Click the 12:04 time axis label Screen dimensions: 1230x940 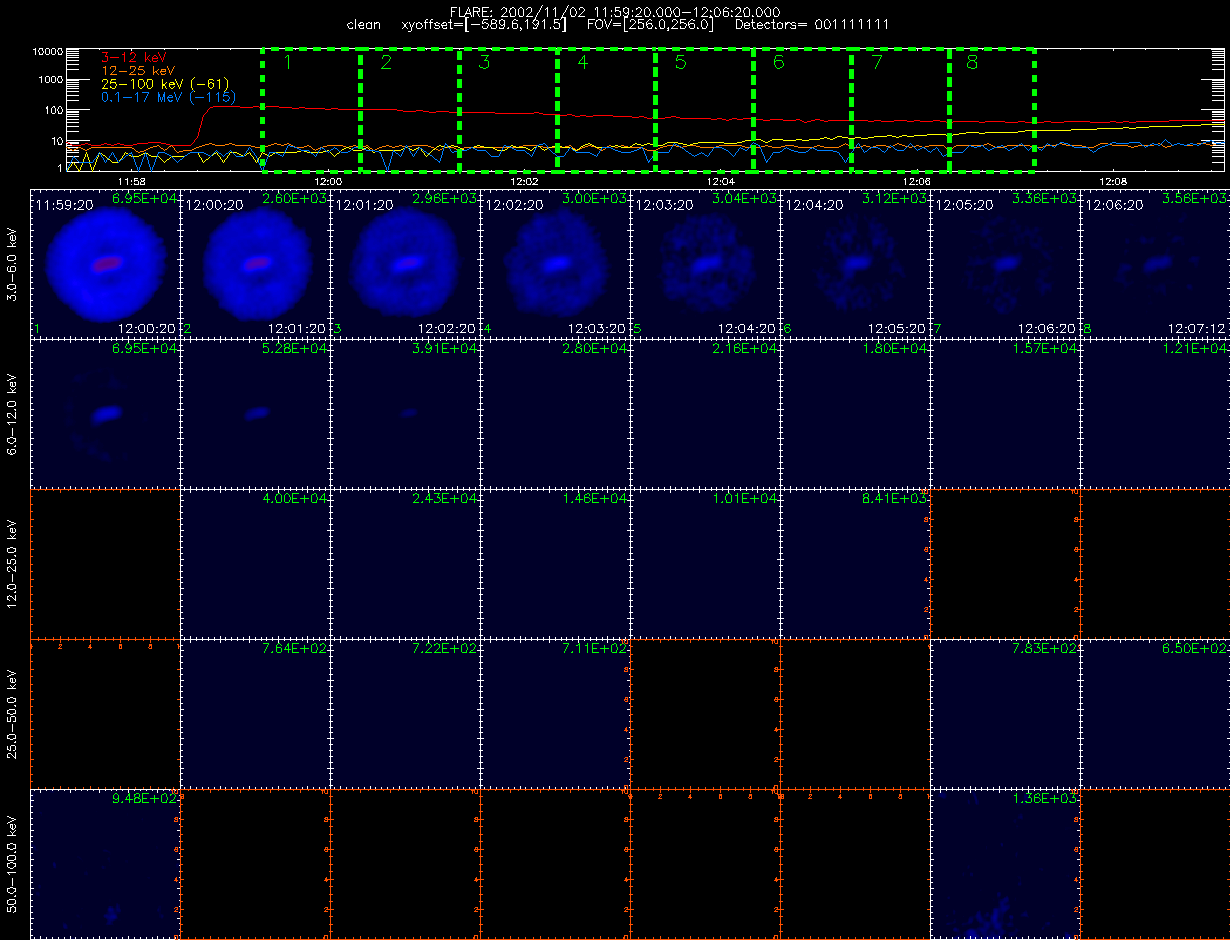[x=720, y=181]
